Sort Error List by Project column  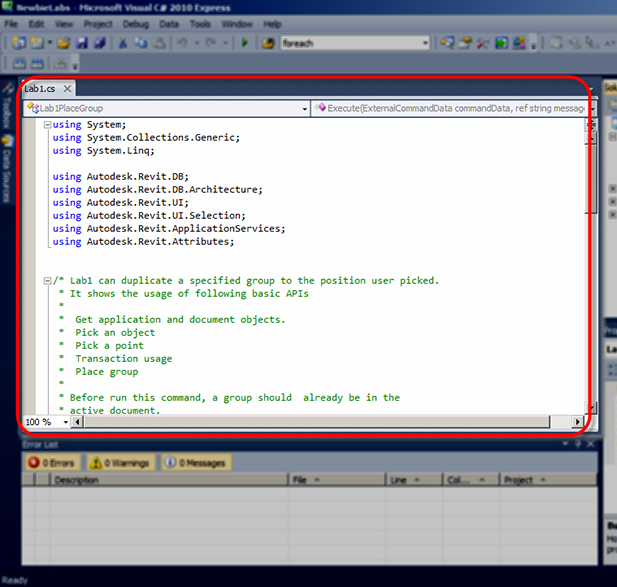point(549,480)
